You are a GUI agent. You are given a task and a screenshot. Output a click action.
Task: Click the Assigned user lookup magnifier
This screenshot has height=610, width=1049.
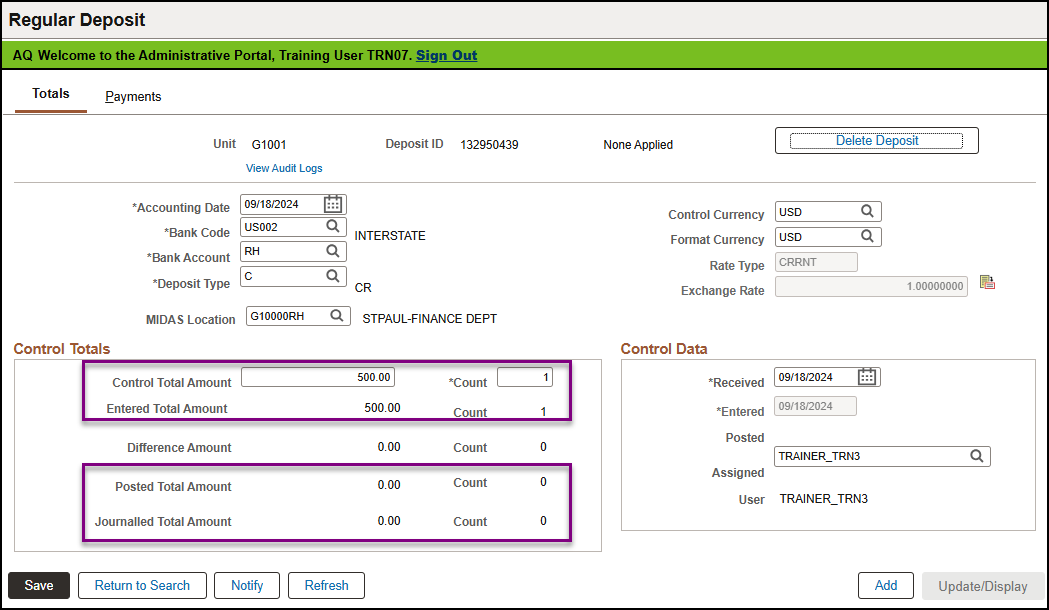pyautogui.click(x=976, y=456)
